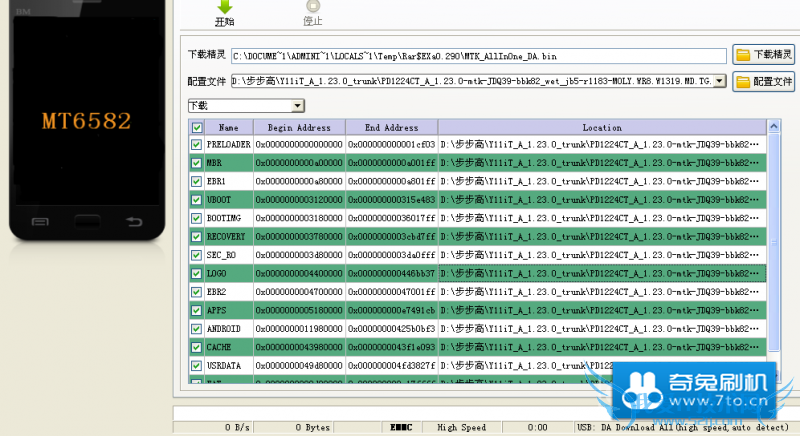Select the UBOOT row location path
This screenshot has width=800, height=436.
(601, 200)
